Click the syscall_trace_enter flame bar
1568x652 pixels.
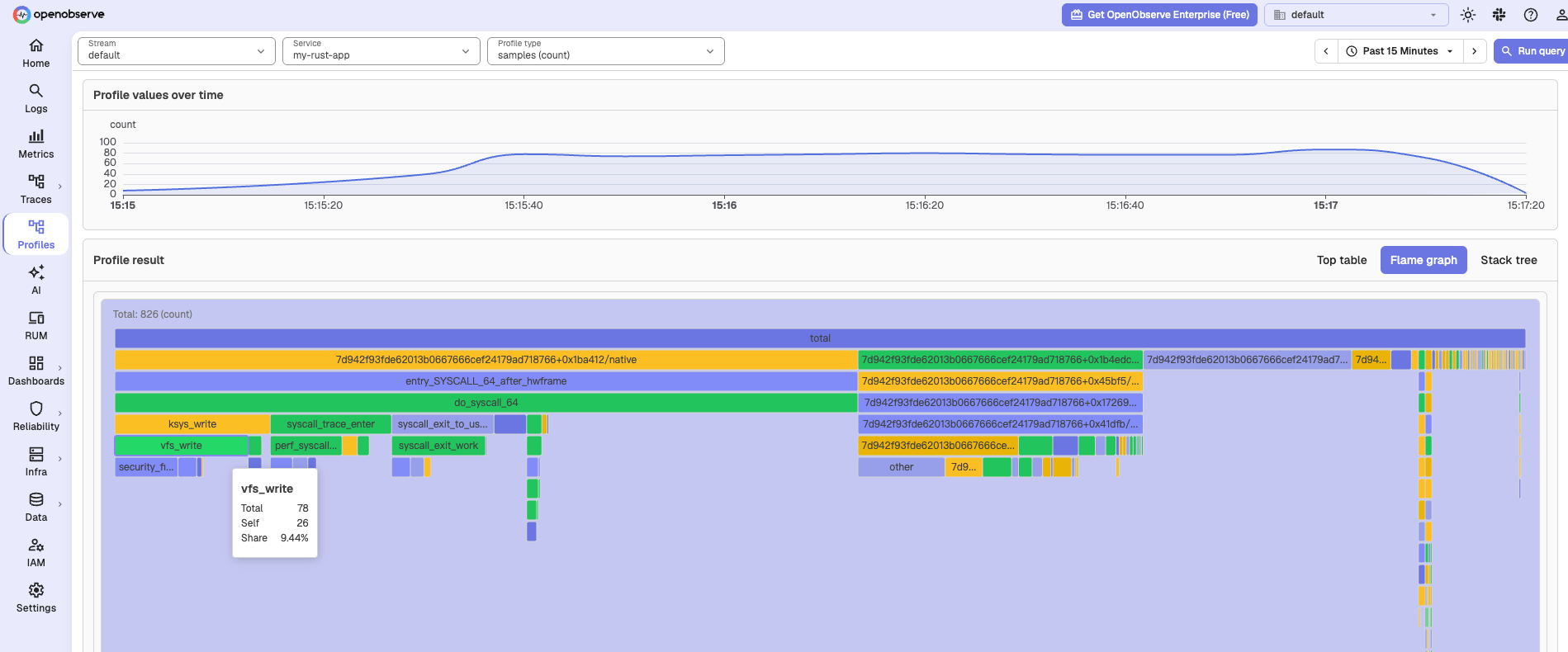330,424
